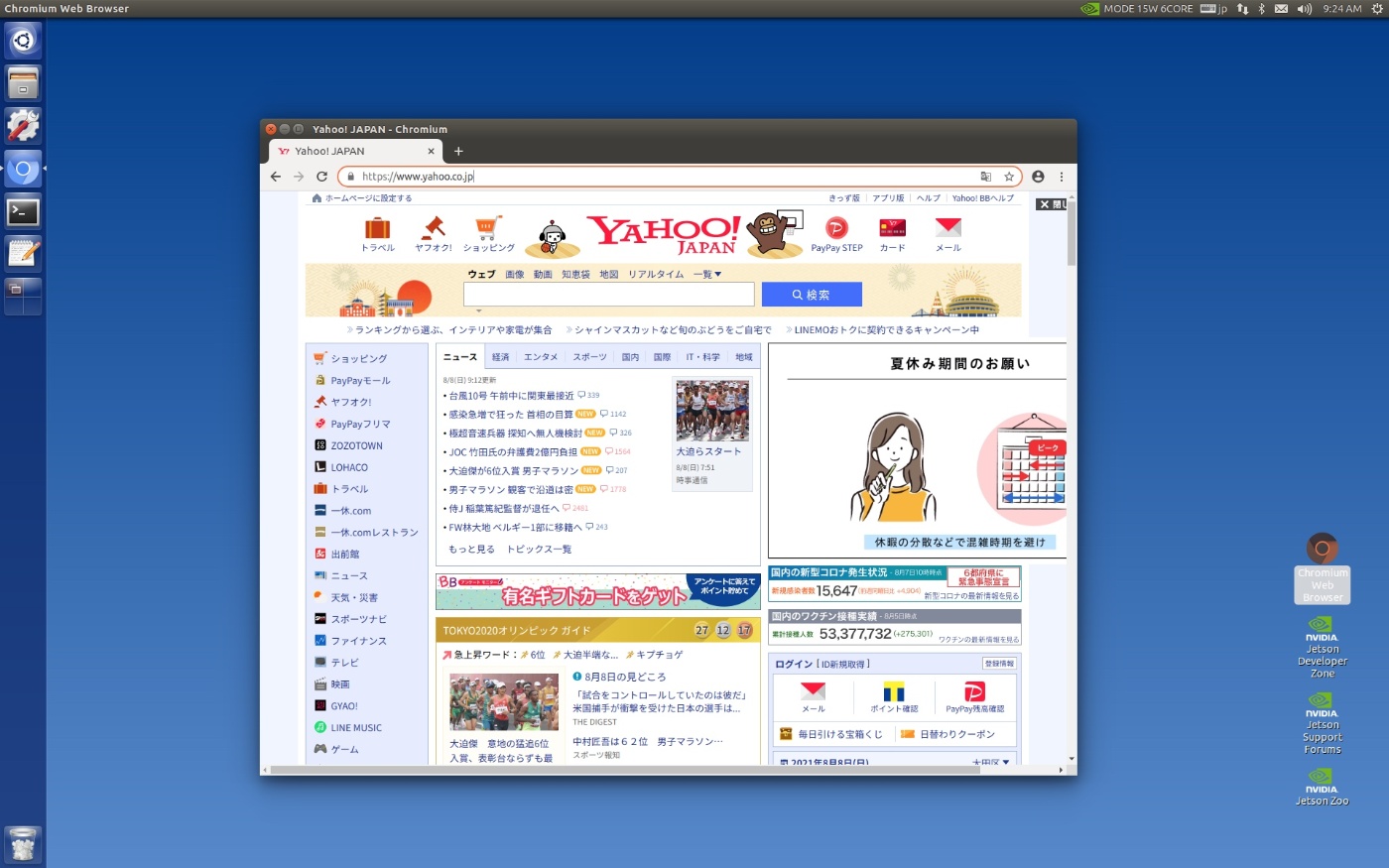Screen dimensions: 1389x868
Task: Open Jetson Support Forums desktop shortcut
Action: pyautogui.click(x=1322, y=723)
